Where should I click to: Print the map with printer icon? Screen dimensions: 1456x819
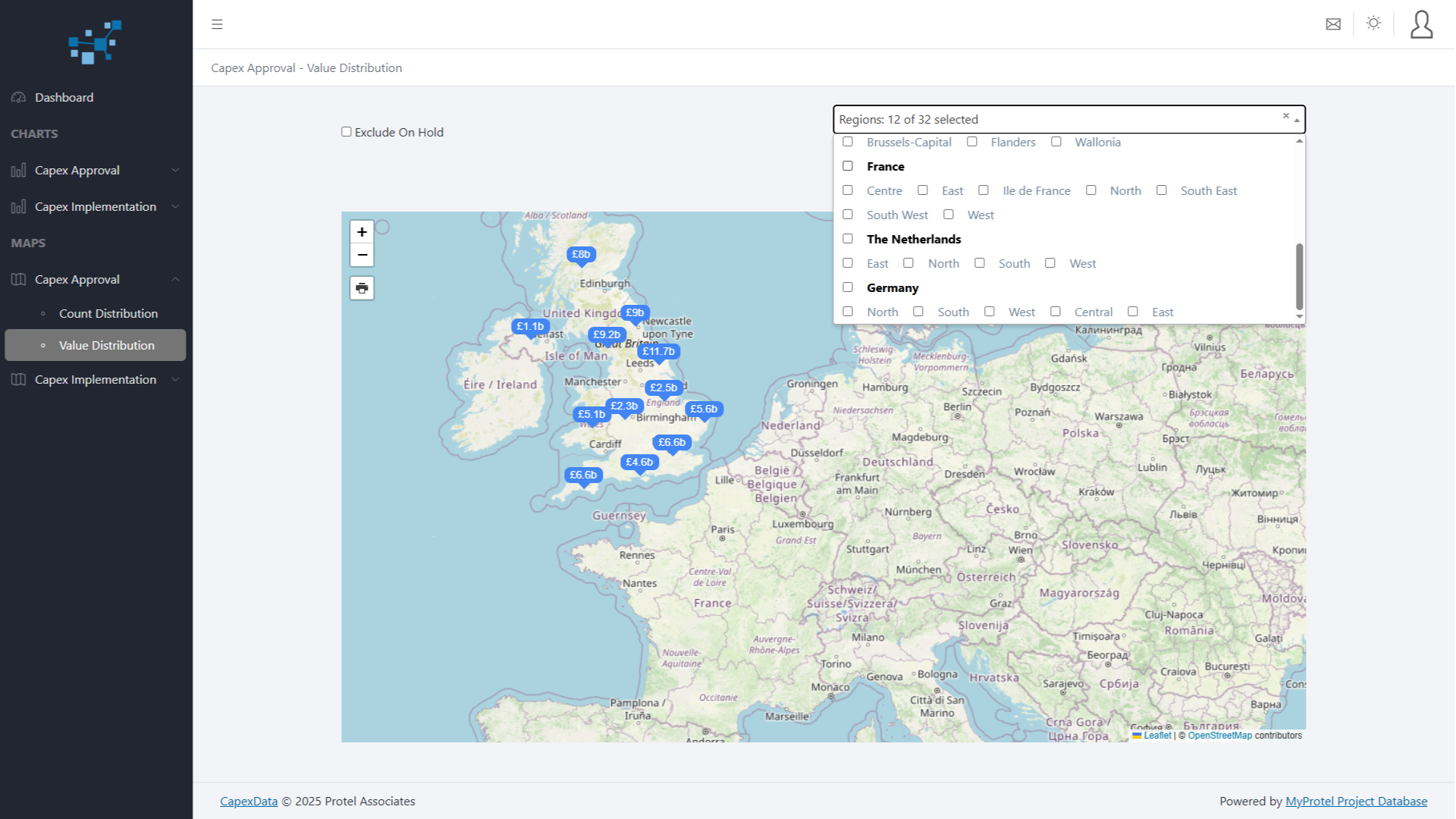click(x=362, y=288)
